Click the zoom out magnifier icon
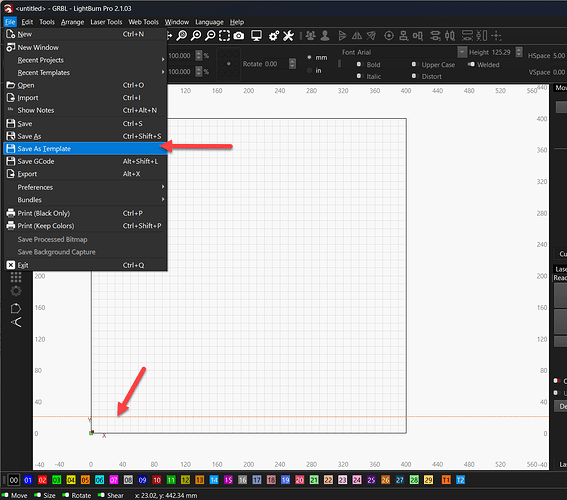 pos(210,35)
